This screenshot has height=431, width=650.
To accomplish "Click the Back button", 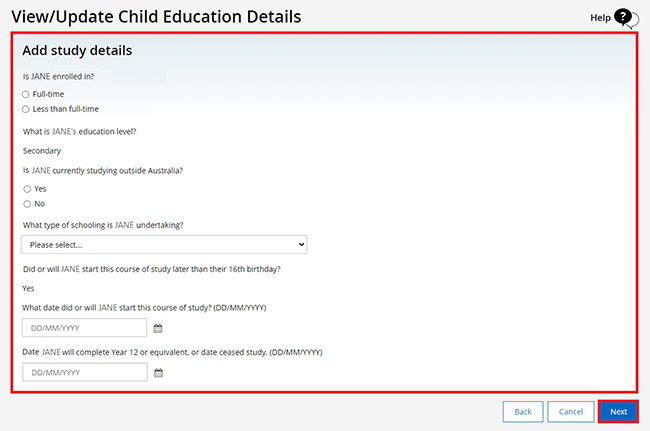I will pos(523,412).
